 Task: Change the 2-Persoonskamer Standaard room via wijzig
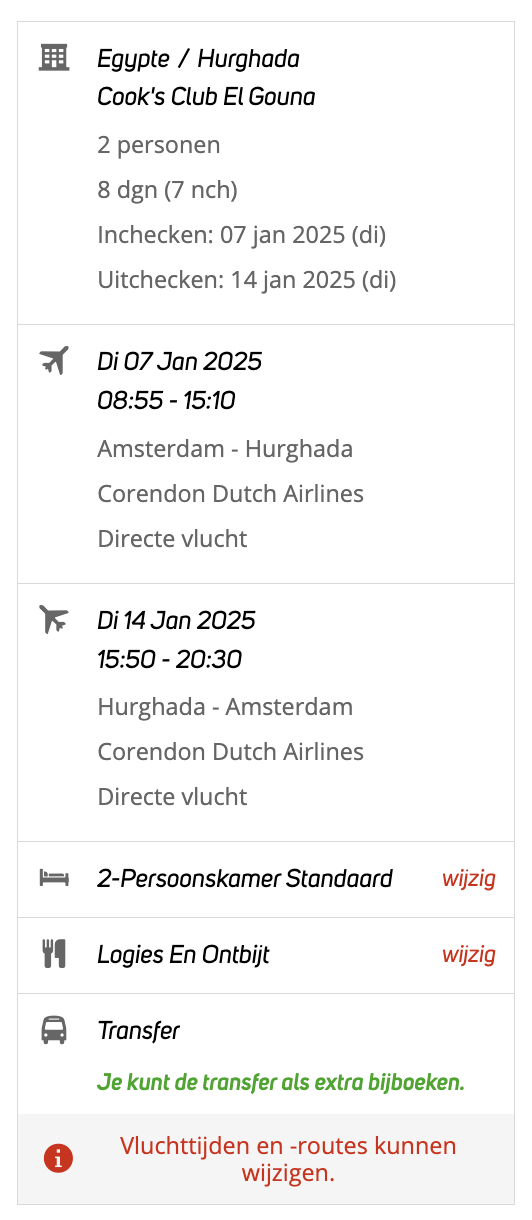click(x=469, y=879)
